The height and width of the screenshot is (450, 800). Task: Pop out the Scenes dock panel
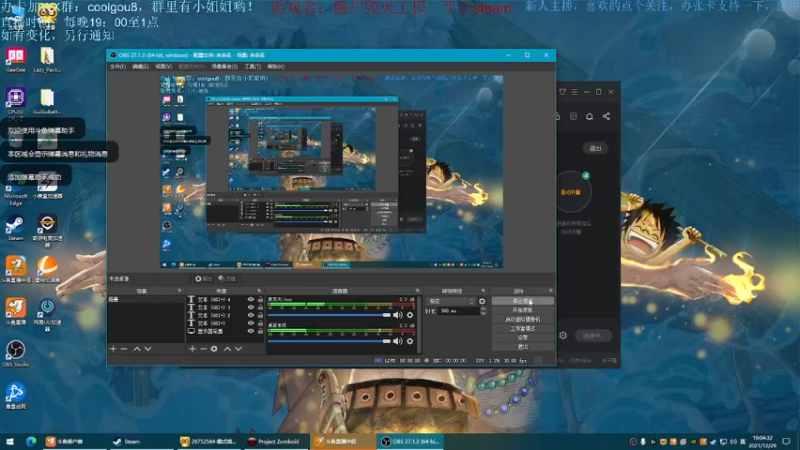pos(179,291)
